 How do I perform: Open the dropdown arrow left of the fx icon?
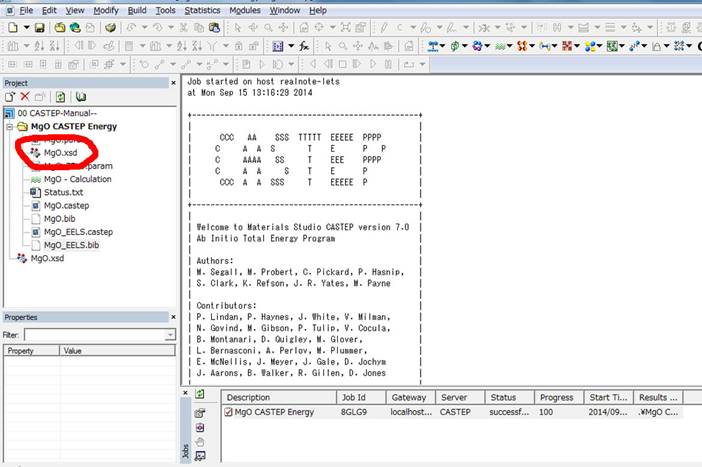pyautogui.click(x=291, y=46)
